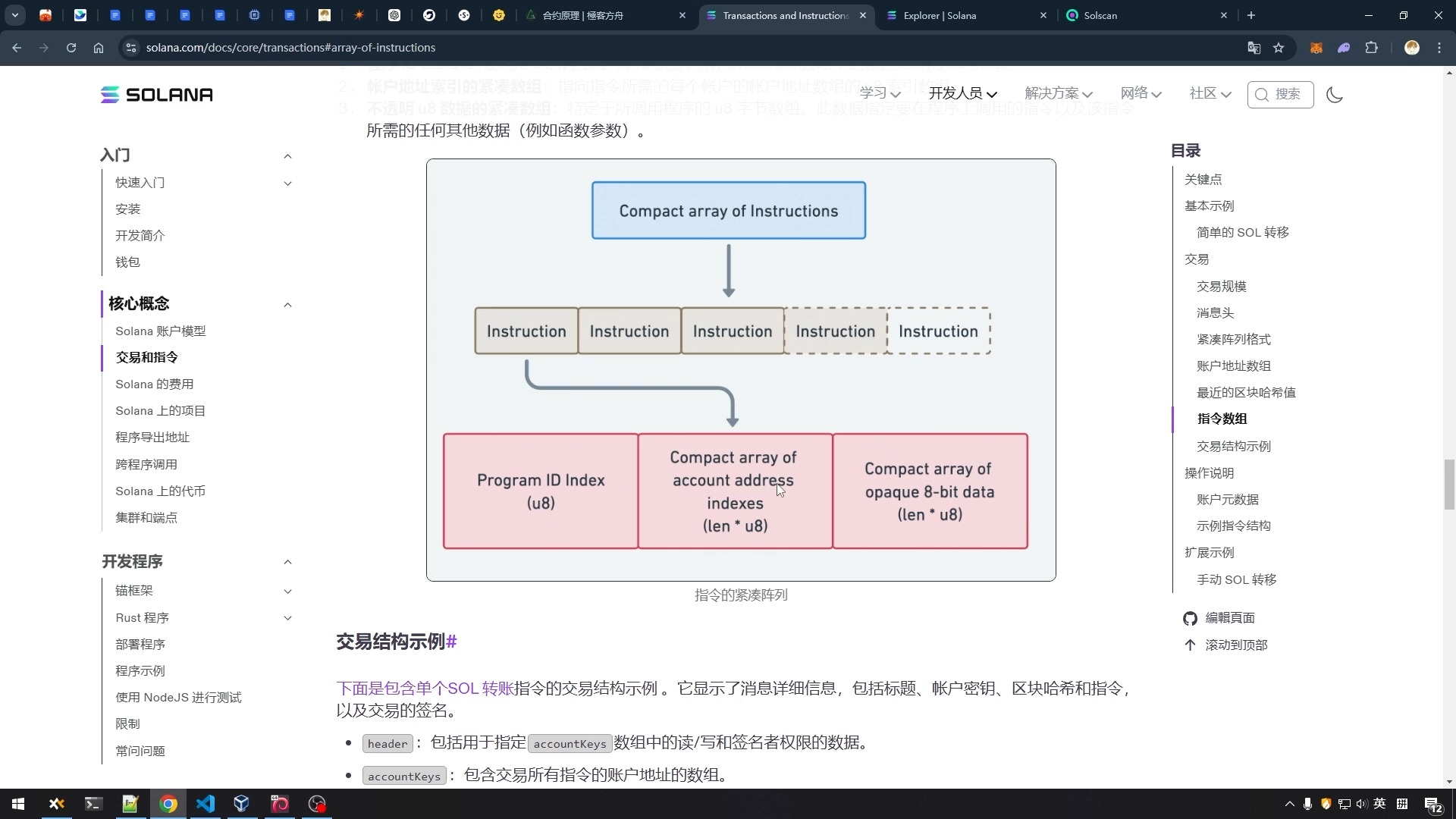Open the SOL 转账 example link

click(425, 689)
